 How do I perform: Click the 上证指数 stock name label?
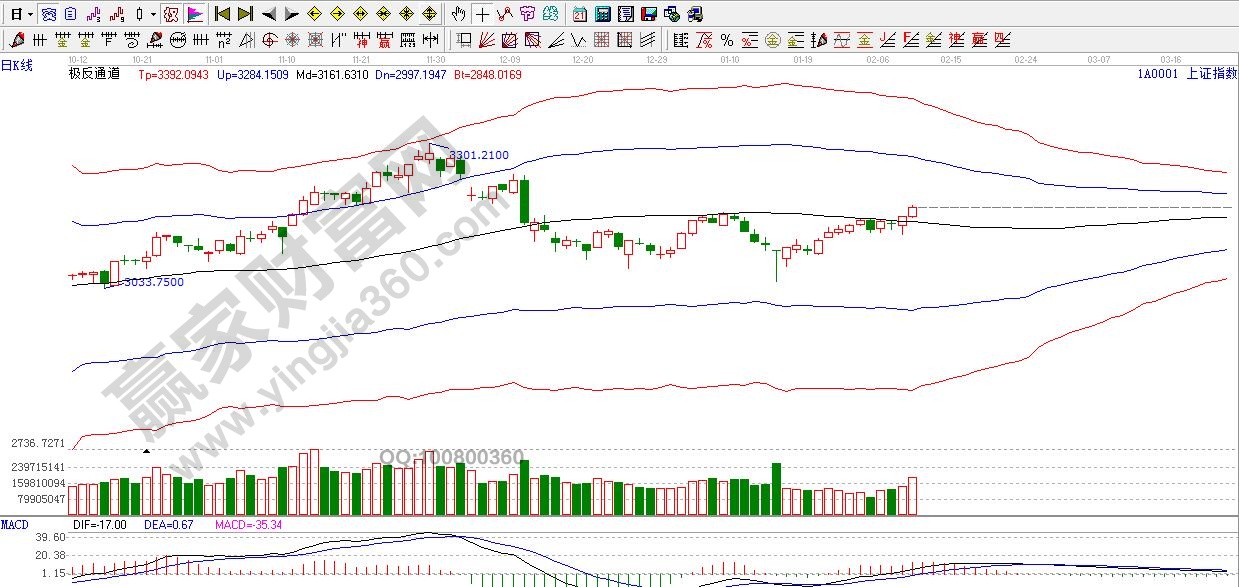tap(1210, 73)
